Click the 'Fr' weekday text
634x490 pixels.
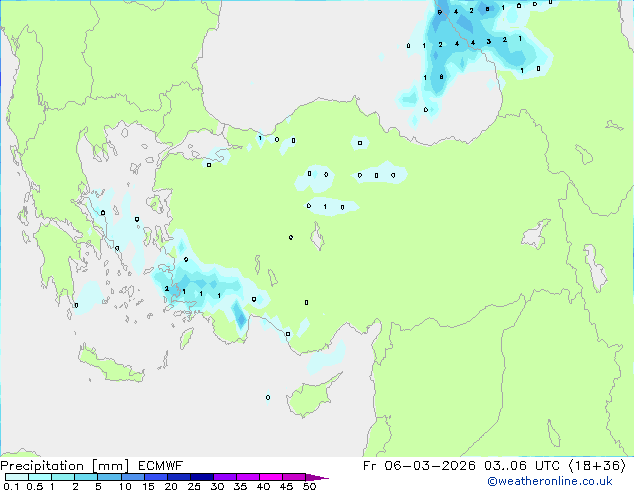370,466
